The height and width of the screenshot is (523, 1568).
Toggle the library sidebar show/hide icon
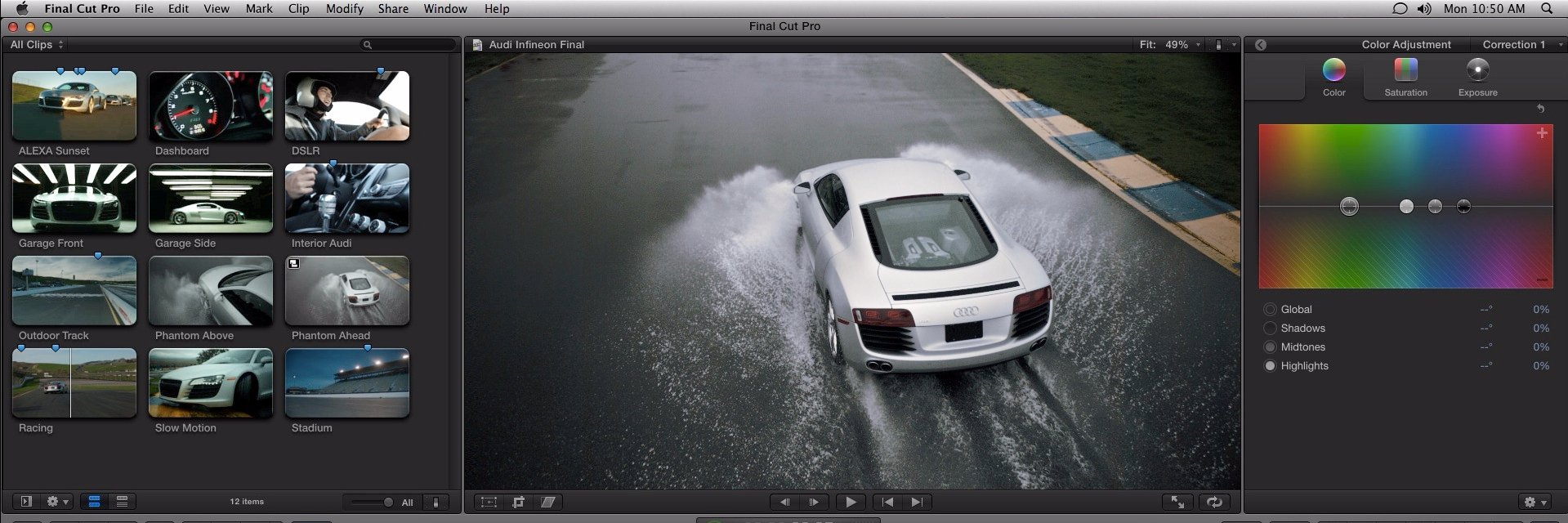point(26,502)
